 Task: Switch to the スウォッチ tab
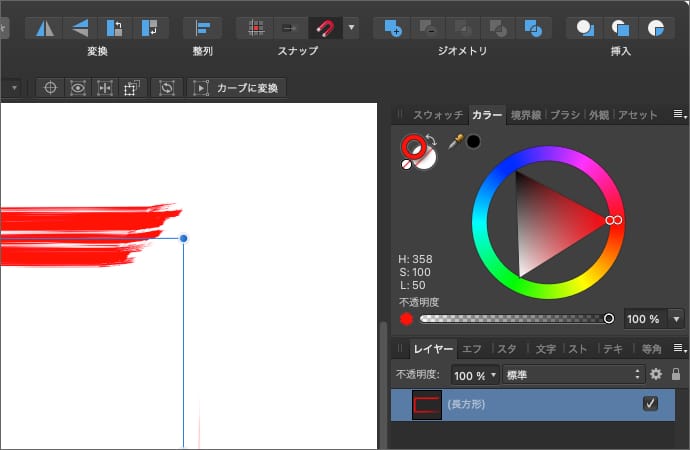click(x=436, y=115)
